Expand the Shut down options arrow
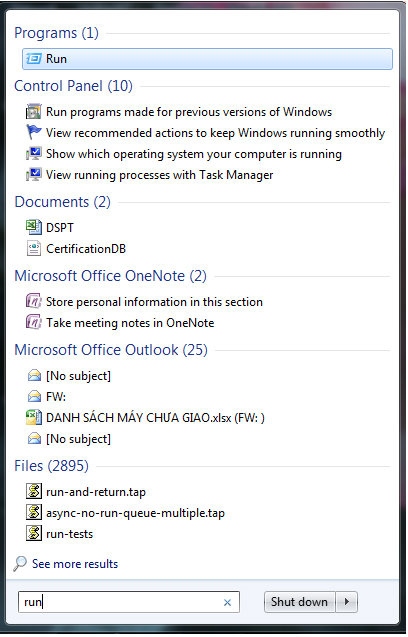408x637 pixels. pos(347,602)
